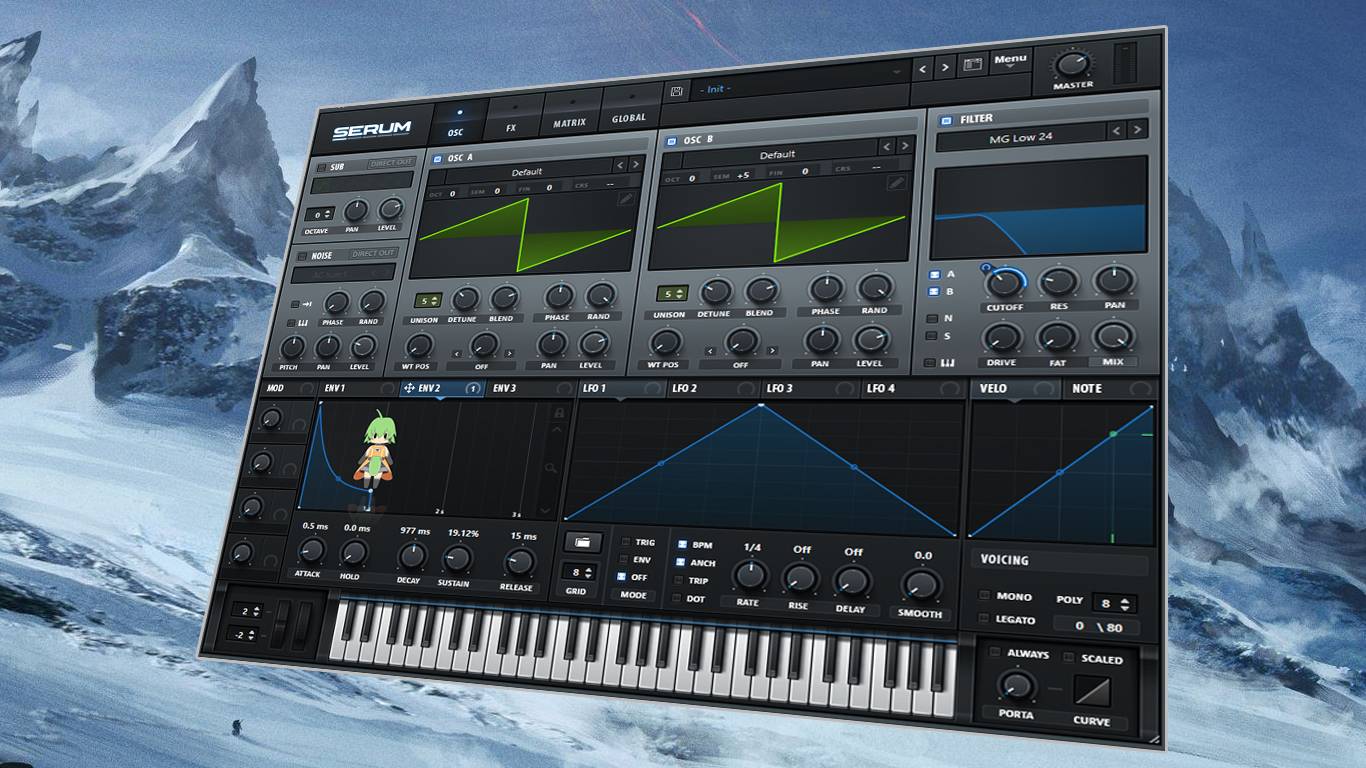The width and height of the screenshot is (1366, 768).
Task: Click the LFO triangle peak point
Action: pyautogui.click(x=761, y=405)
